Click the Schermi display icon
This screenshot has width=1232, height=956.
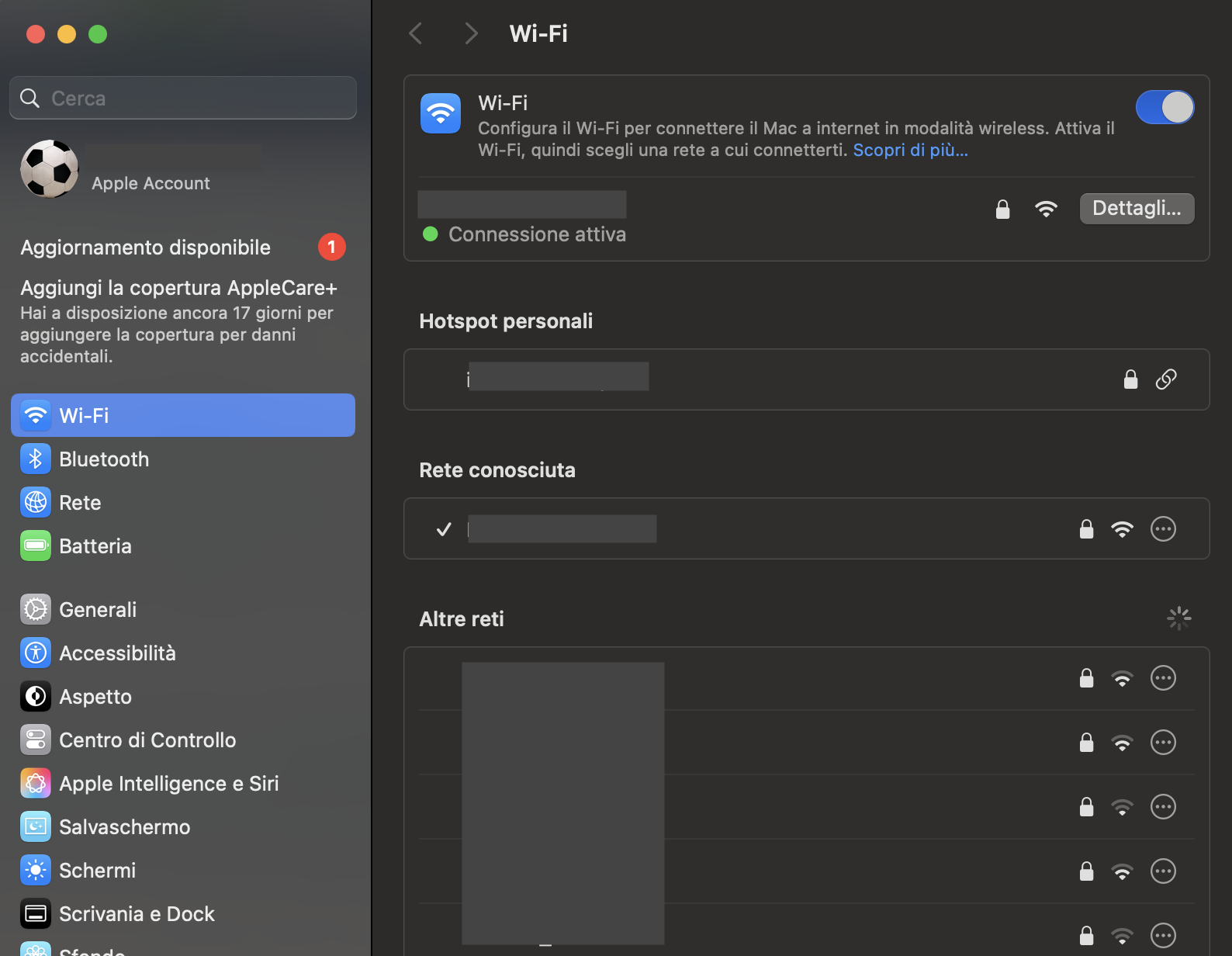pyautogui.click(x=36, y=870)
